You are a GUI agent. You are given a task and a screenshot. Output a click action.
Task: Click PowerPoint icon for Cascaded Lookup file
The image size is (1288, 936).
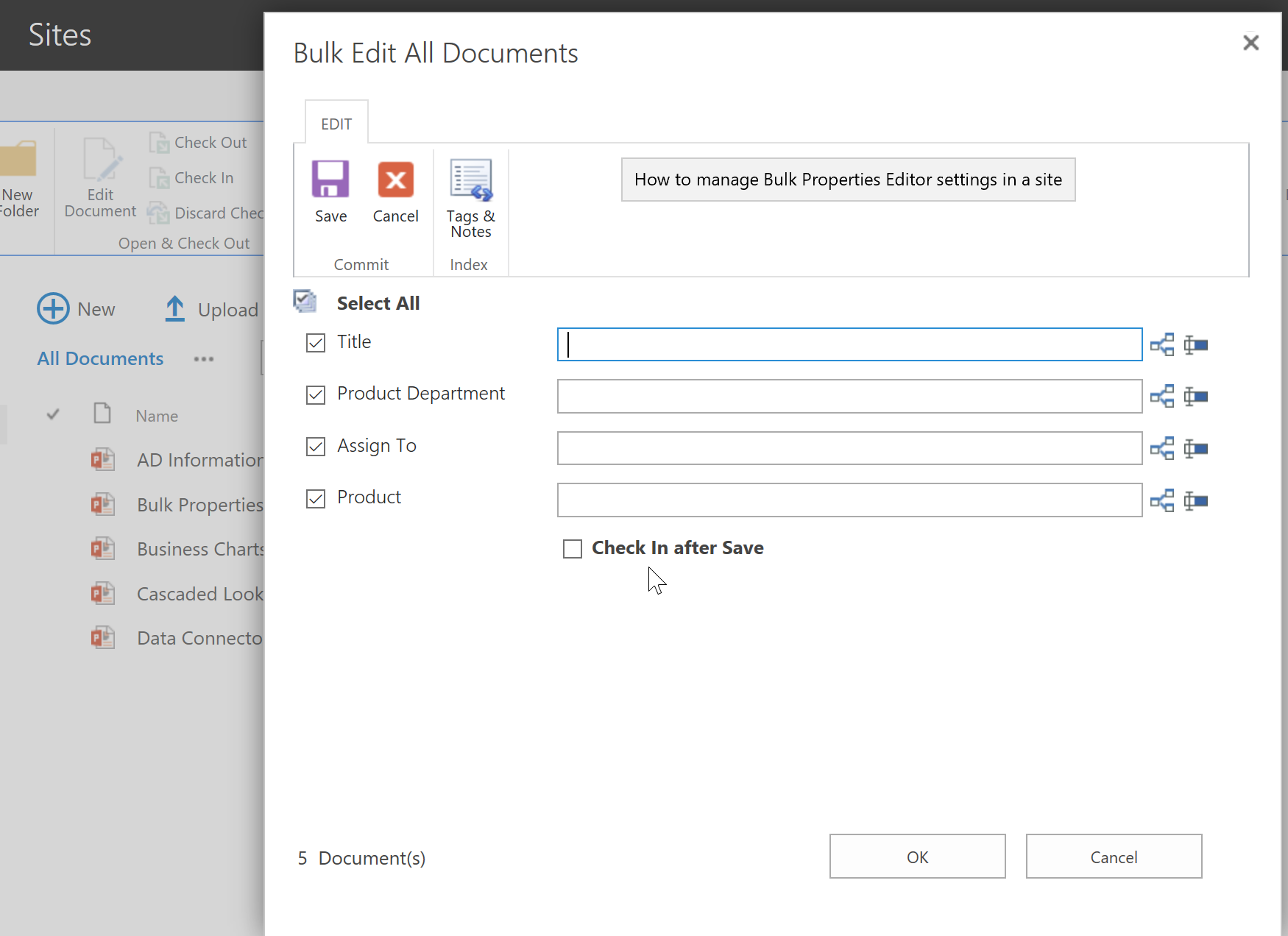point(102,593)
